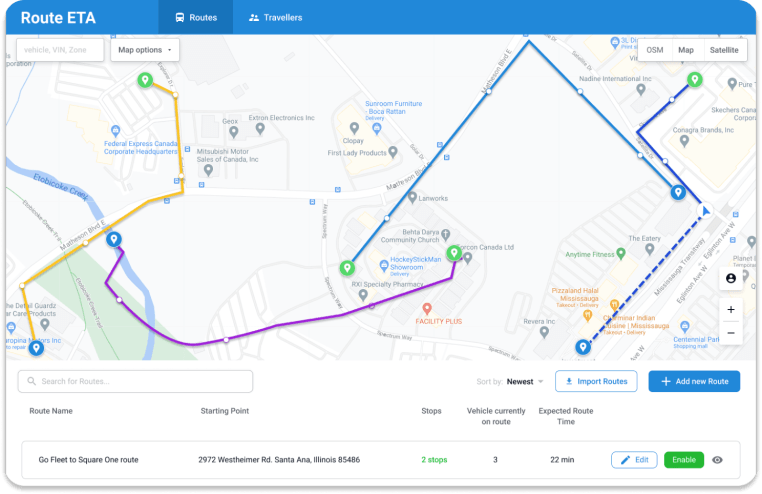Click the green start pin near Federal Express
This screenshot has height=494, width=762.
pos(145,80)
